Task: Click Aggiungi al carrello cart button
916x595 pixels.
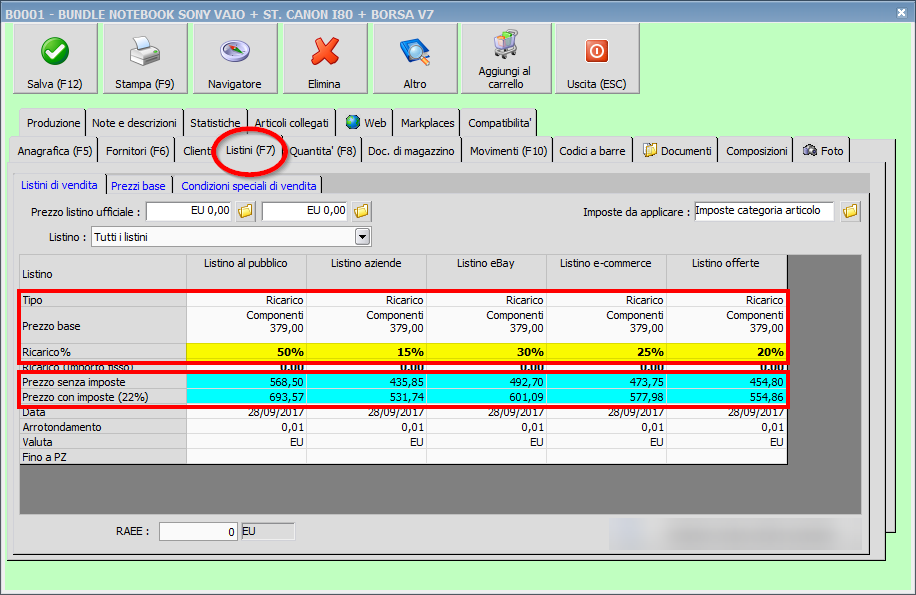Action: click(x=506, y=59)
